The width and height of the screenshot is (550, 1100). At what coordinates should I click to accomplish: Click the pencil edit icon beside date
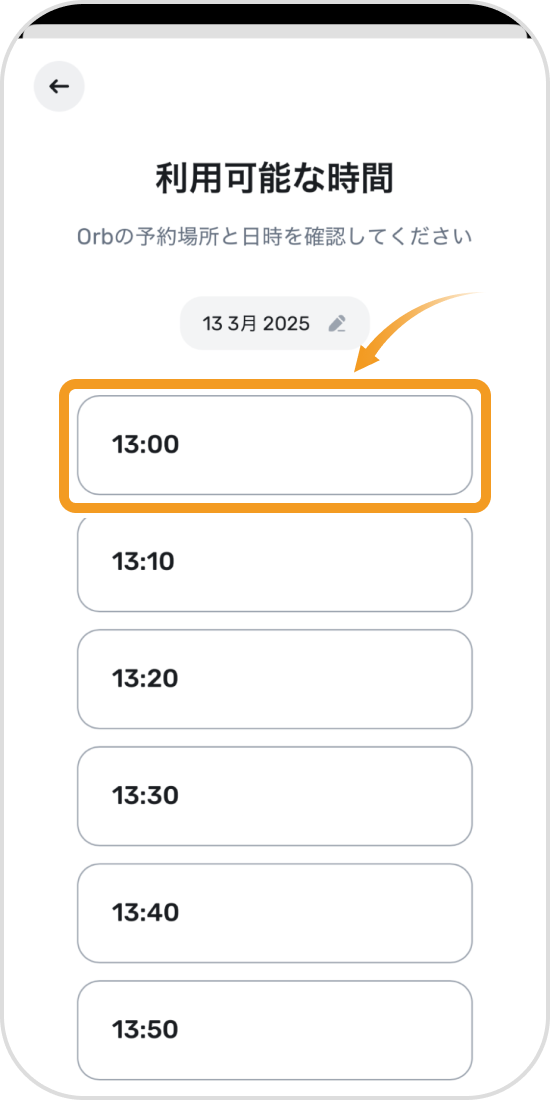(x=337, y=323)
